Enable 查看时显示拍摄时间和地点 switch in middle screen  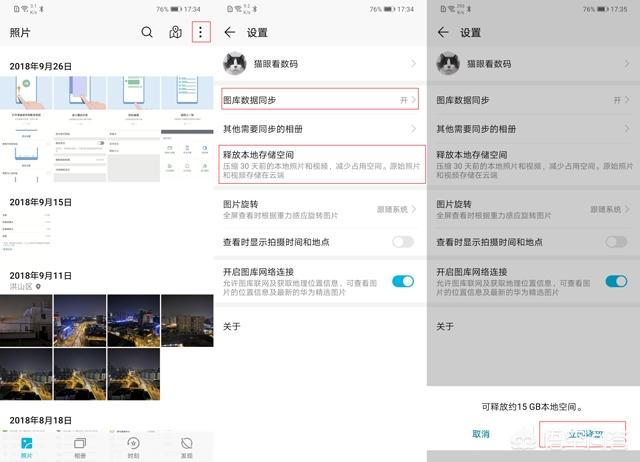[402, 242]
